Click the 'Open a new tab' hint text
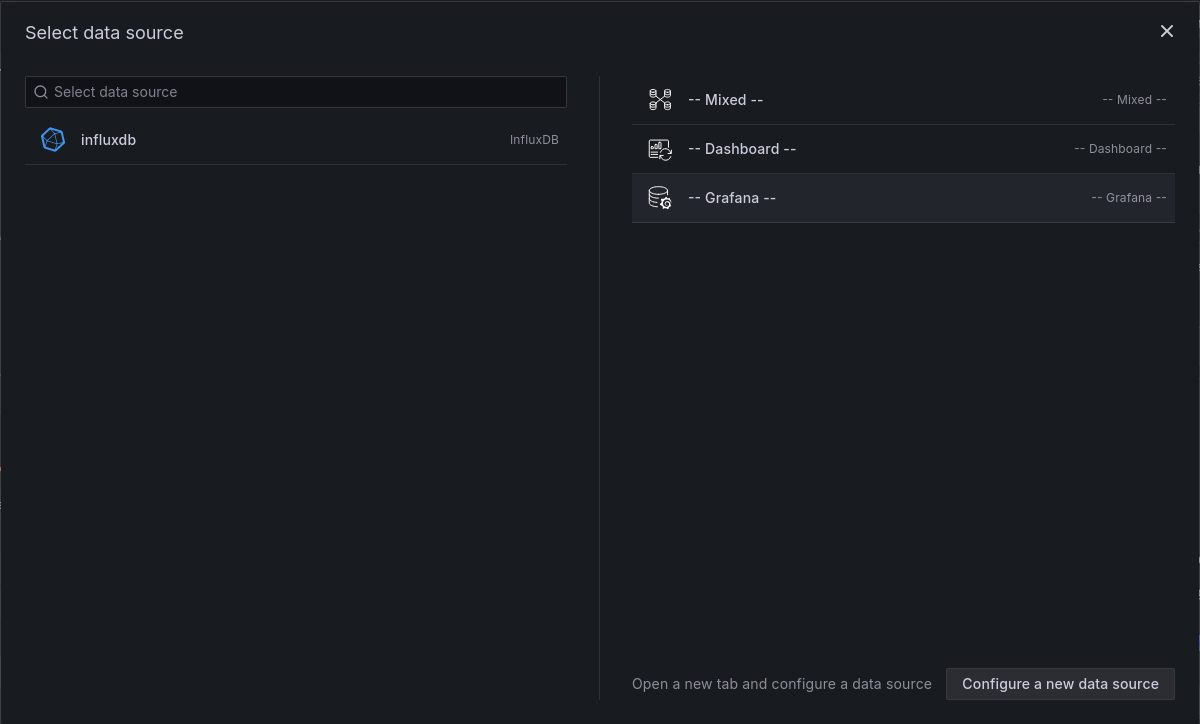The height and width of the screenshot is (724, 1200). click(x=782, y=684)
